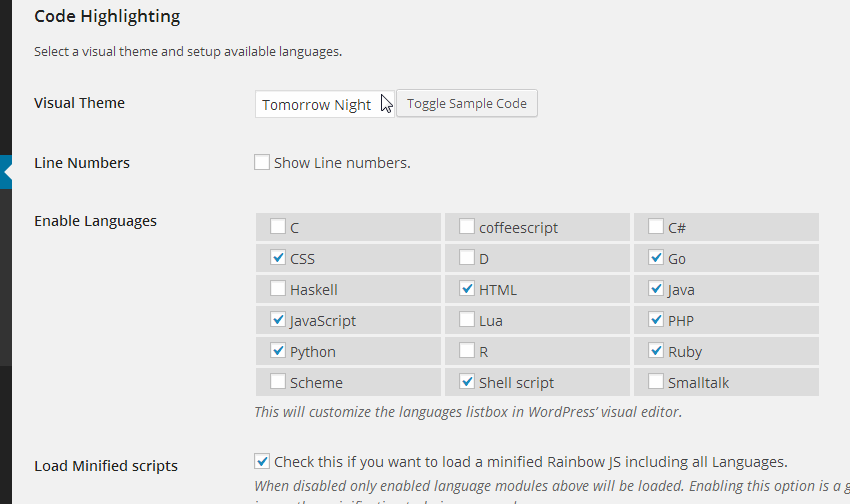Screen dimensions: 850x504
Task: Disable Shell script highlighting
Action: pos(467,382)
